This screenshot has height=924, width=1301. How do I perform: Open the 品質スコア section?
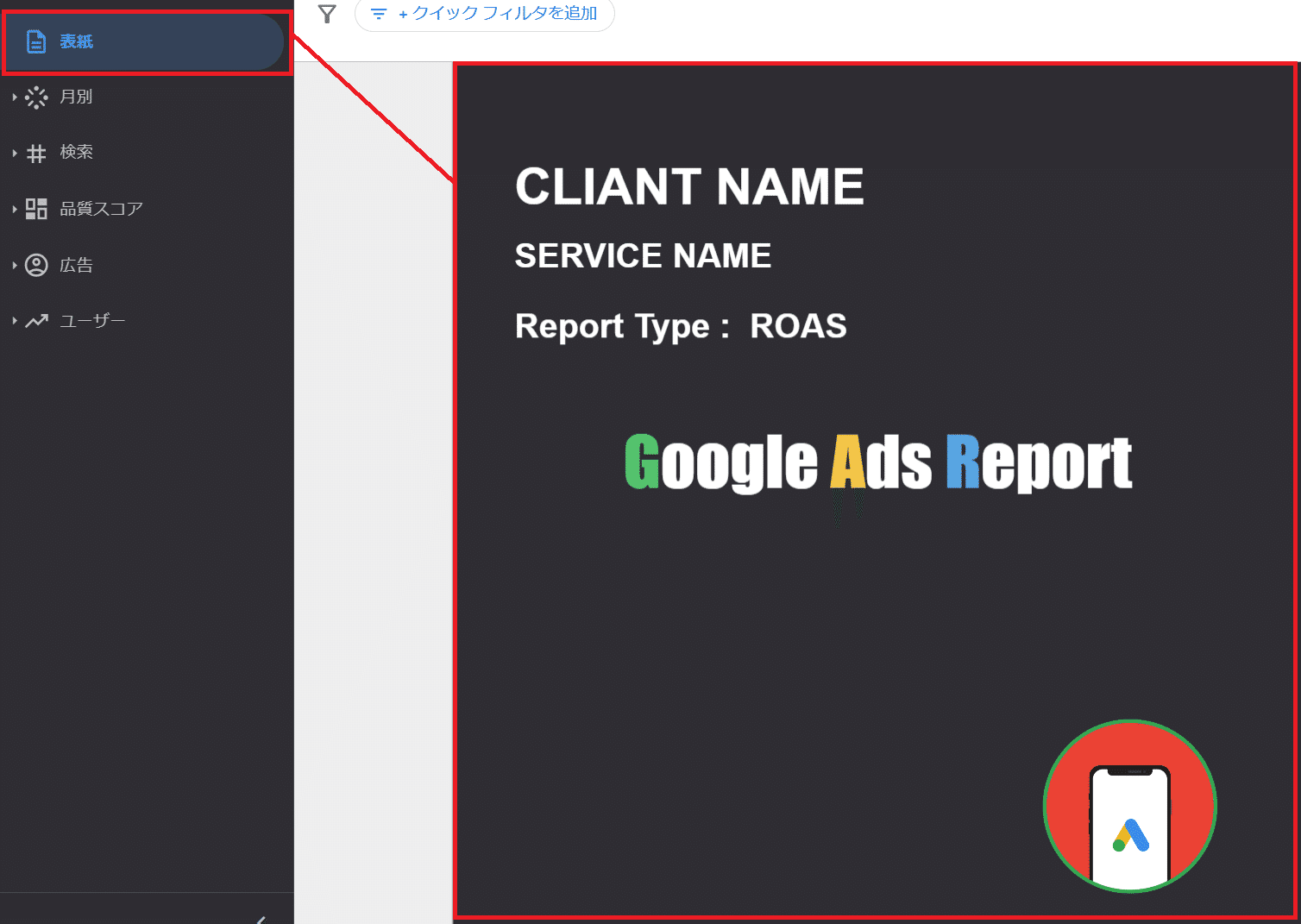pos(101,209)
